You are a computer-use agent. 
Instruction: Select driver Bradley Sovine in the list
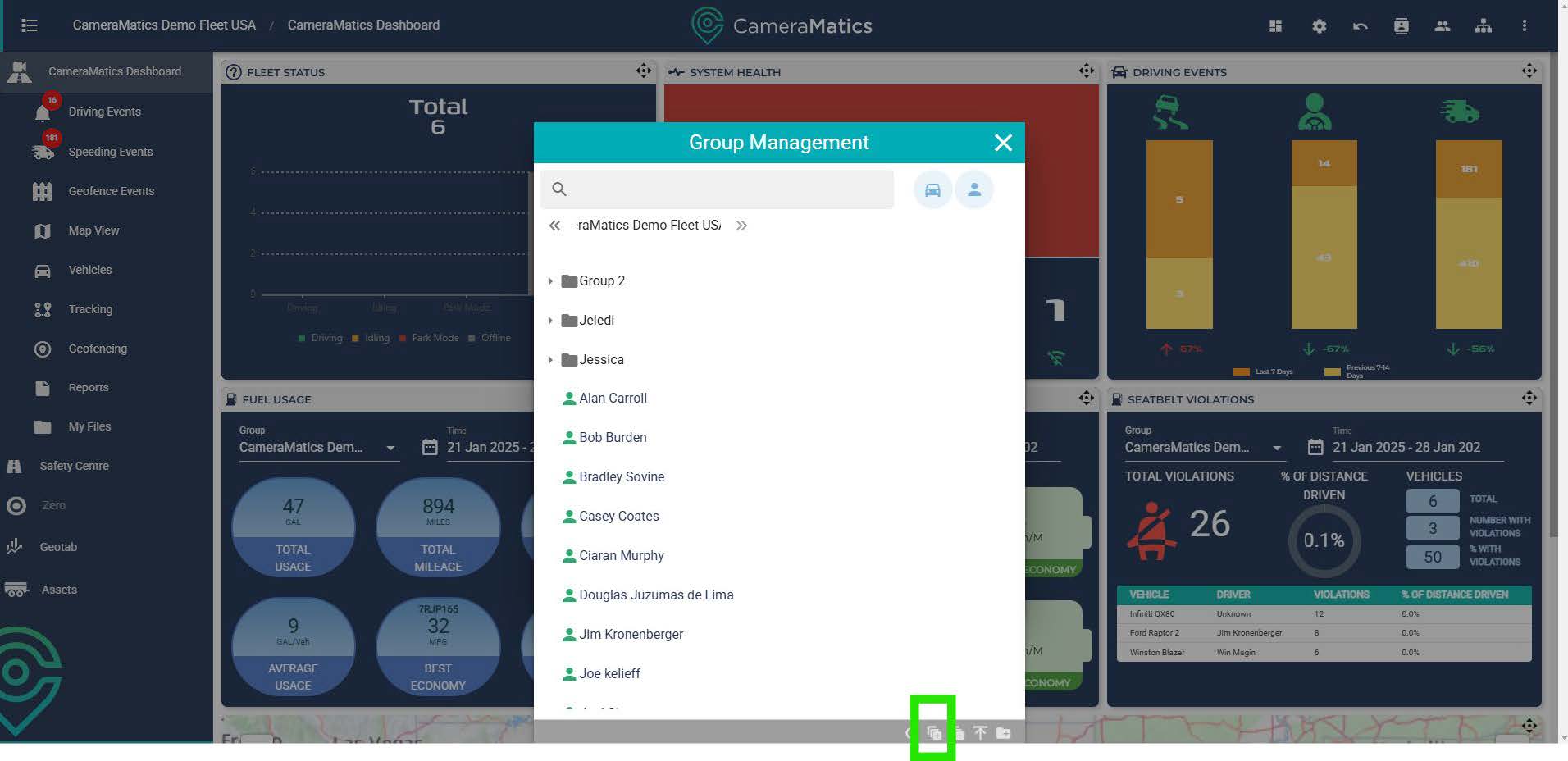(x=621, y=476)
